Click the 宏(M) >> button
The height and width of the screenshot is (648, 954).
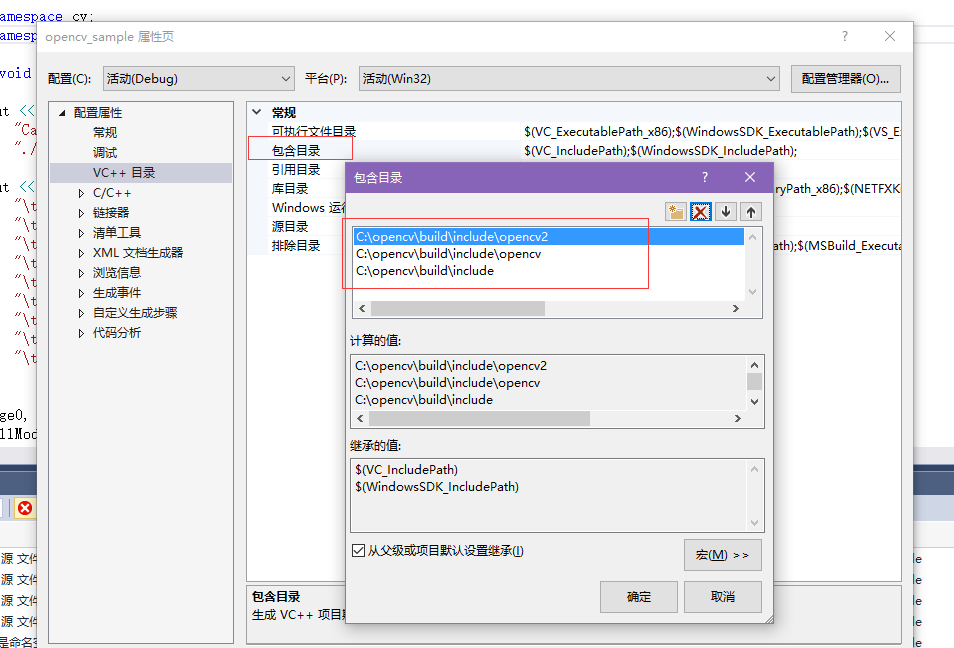coord(722,555)
